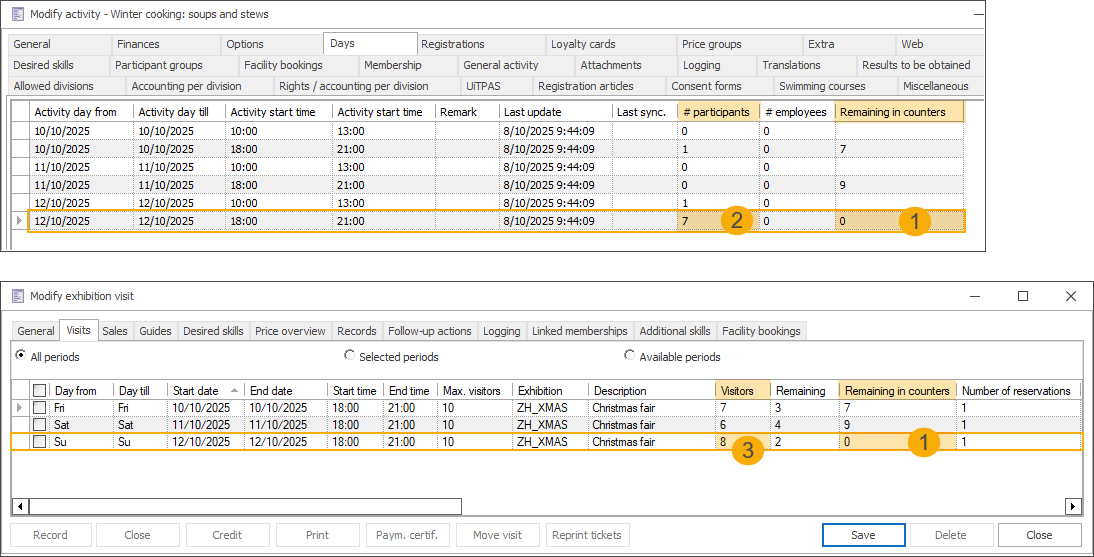Viewport: 1094px width, 557px height.
Task: Switch to the Registrations tab
Action: point(452,44)
